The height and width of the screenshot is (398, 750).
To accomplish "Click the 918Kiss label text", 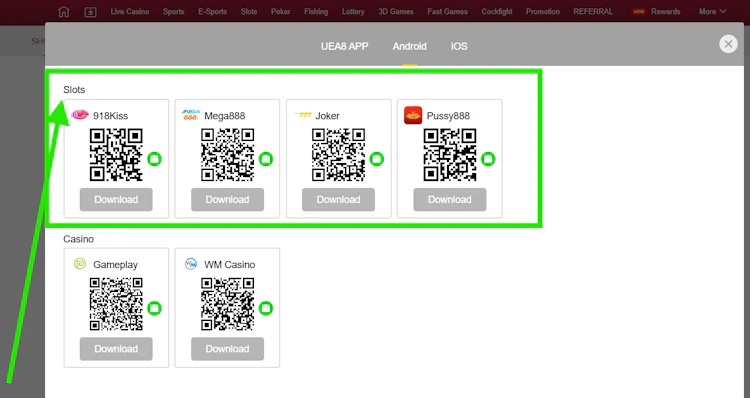I will click(110, 116).
